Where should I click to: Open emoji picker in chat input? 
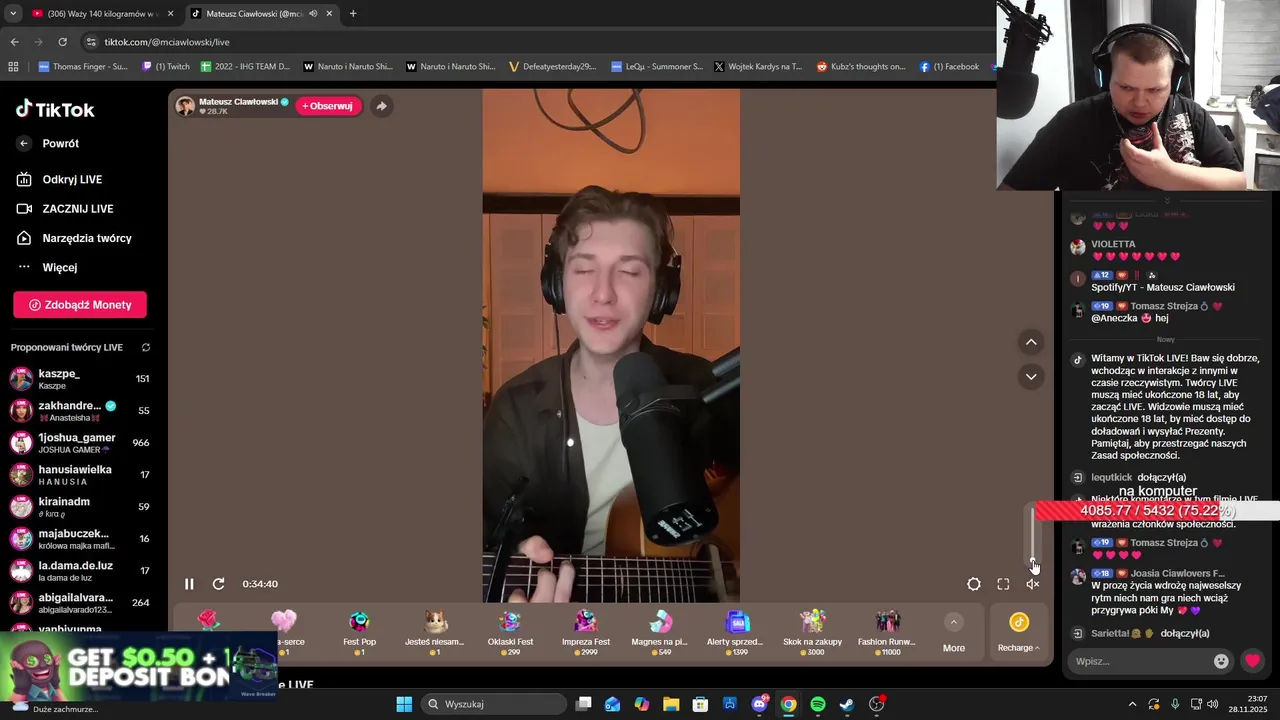[1221, 661]
